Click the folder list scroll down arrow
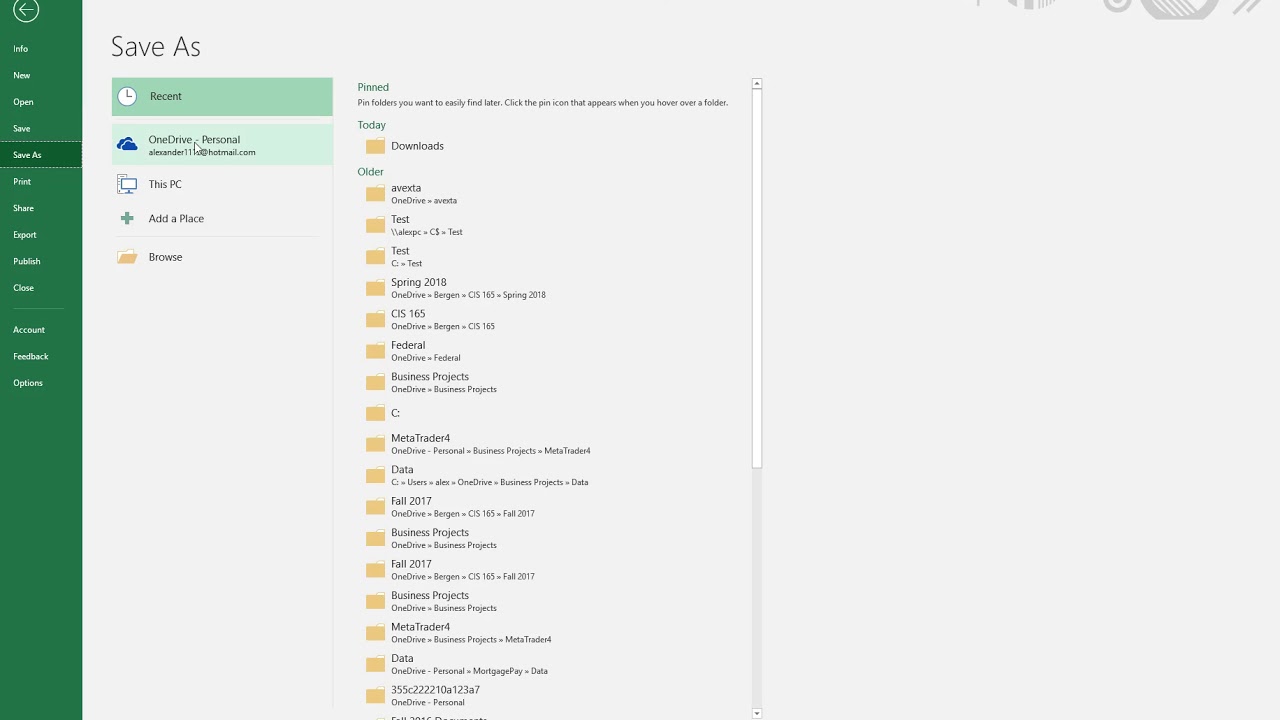 [x=756, y=713]
